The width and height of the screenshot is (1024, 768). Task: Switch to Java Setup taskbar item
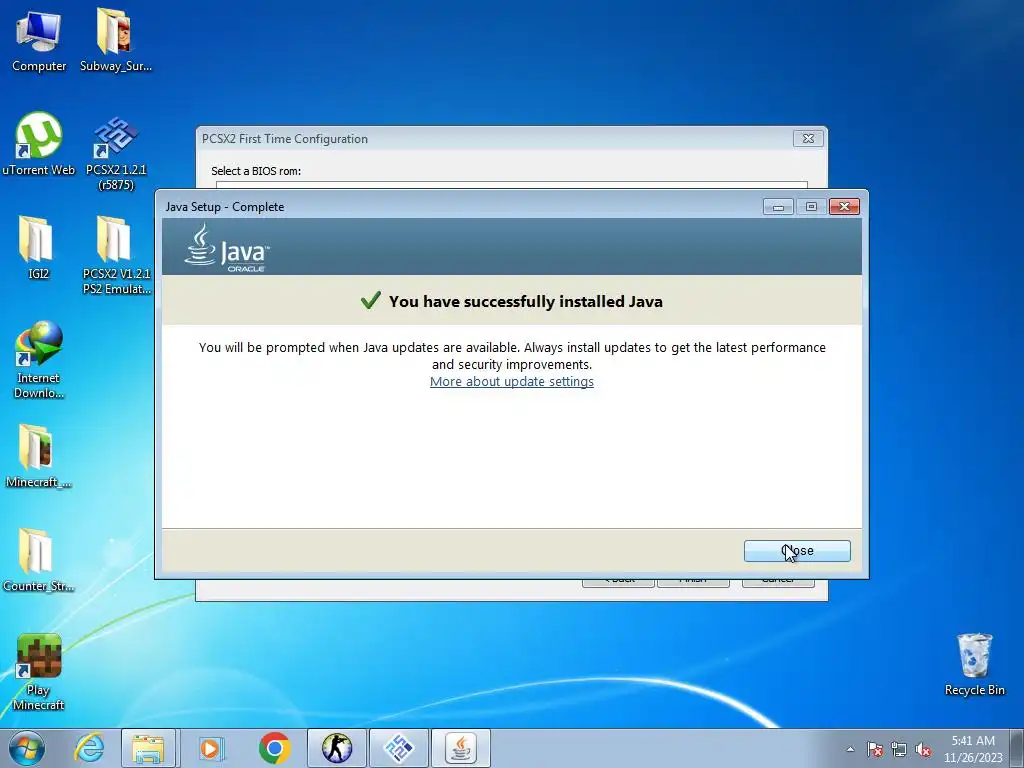461,748
